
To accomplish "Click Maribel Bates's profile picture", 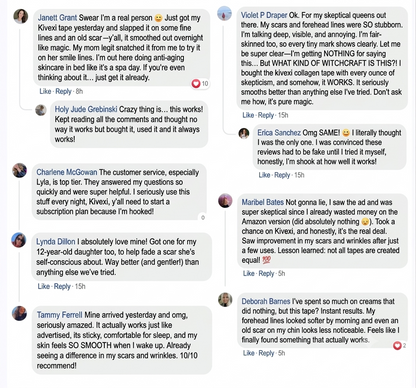I will tap(225, 200).
